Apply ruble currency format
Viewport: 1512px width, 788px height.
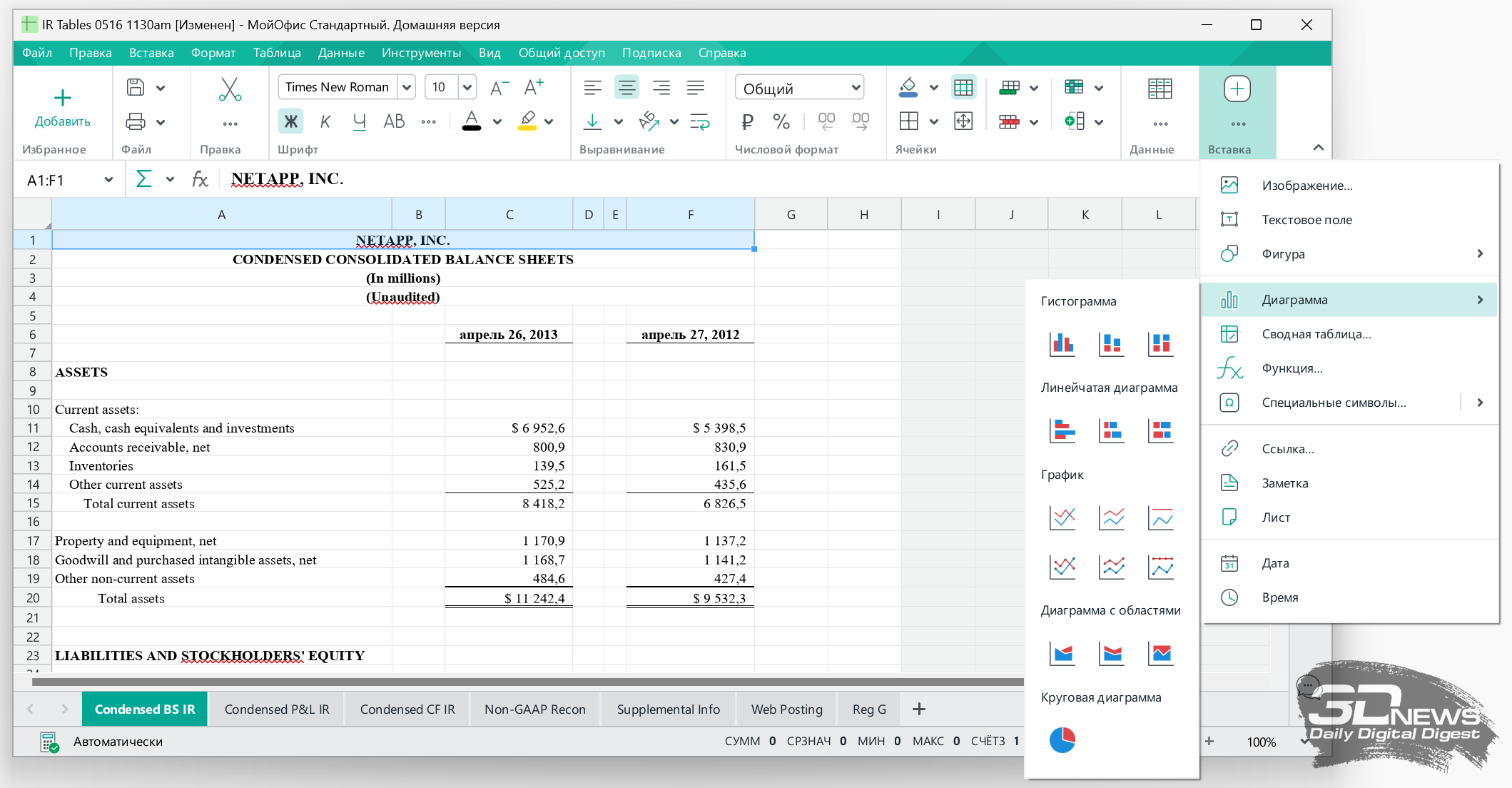pyautogui.click(x=747, y=122)
